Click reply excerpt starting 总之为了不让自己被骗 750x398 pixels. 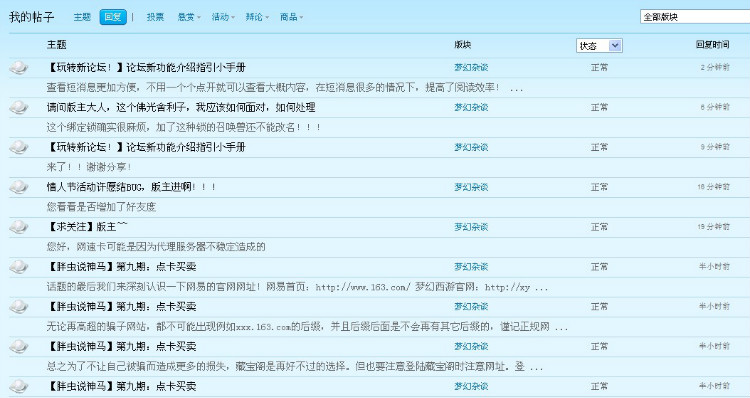295,366
